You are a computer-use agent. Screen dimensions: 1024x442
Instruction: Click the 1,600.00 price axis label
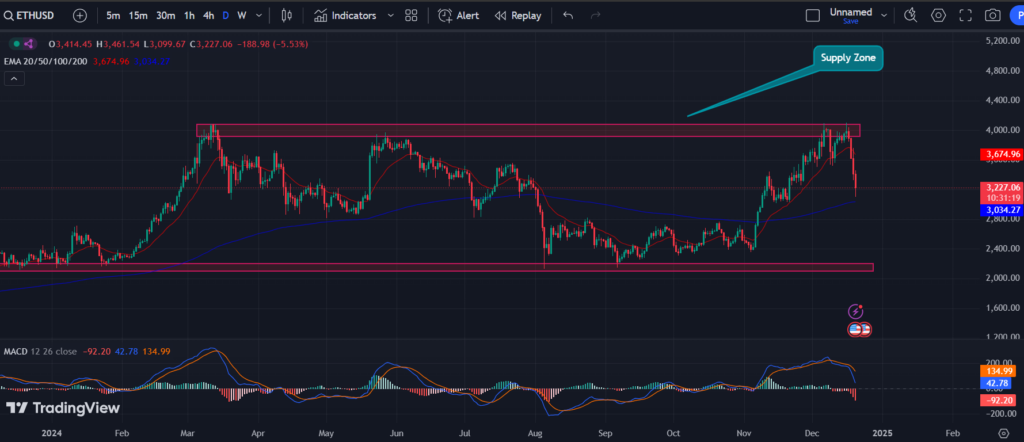click(1000, 308)
